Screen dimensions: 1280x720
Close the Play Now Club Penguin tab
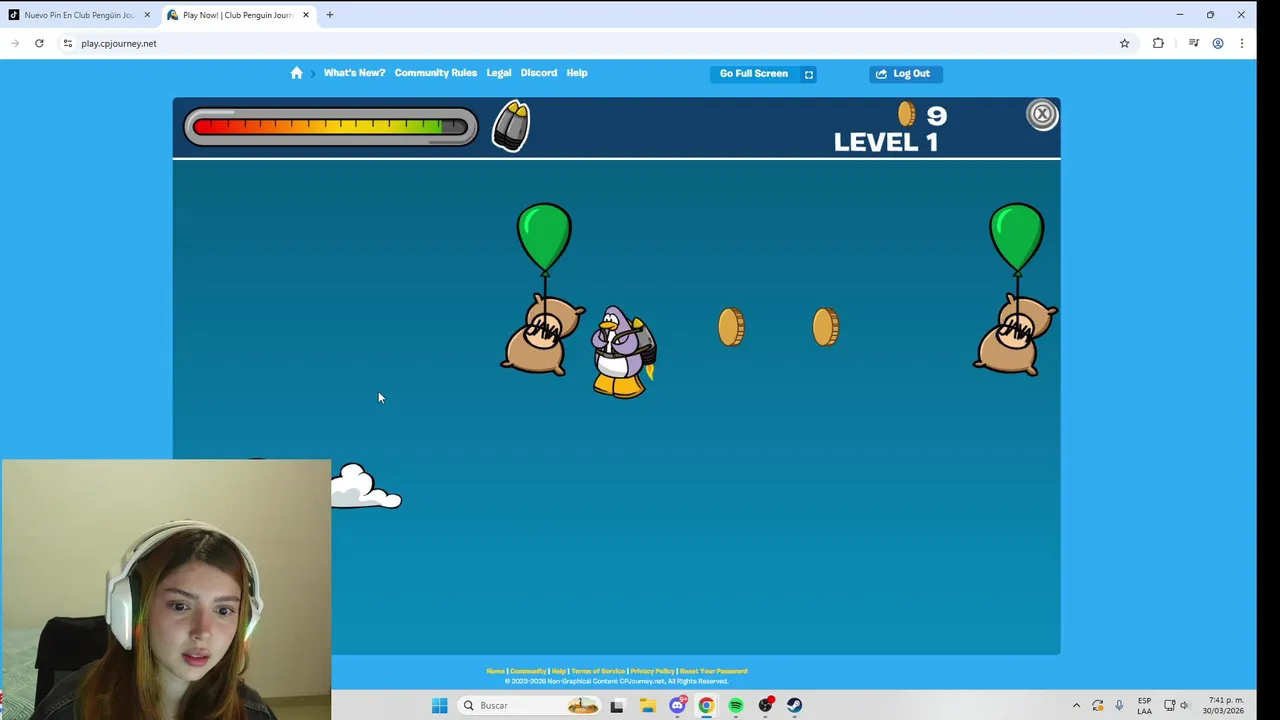(x=306, y=15)
